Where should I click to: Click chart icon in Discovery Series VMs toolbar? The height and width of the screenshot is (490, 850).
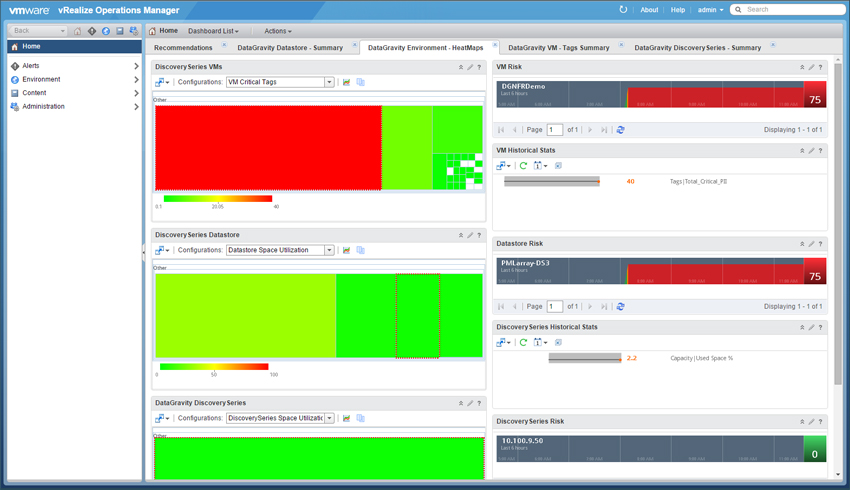point(346,82)
